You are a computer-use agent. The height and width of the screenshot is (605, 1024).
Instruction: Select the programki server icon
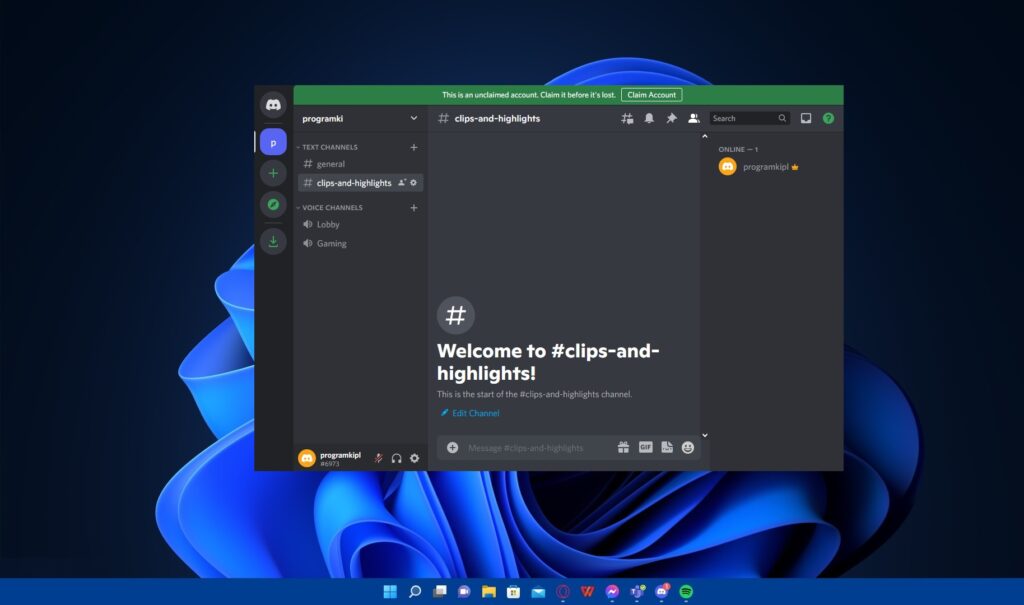click(x=273, y=142)
